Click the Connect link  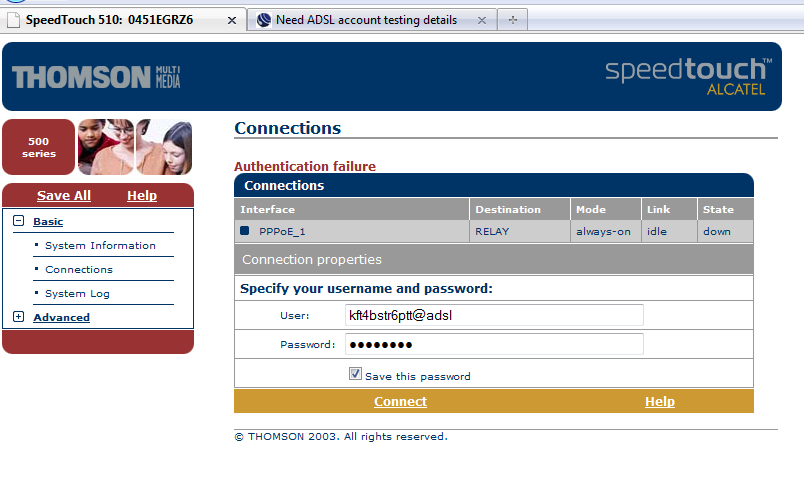tap(400, 402)
